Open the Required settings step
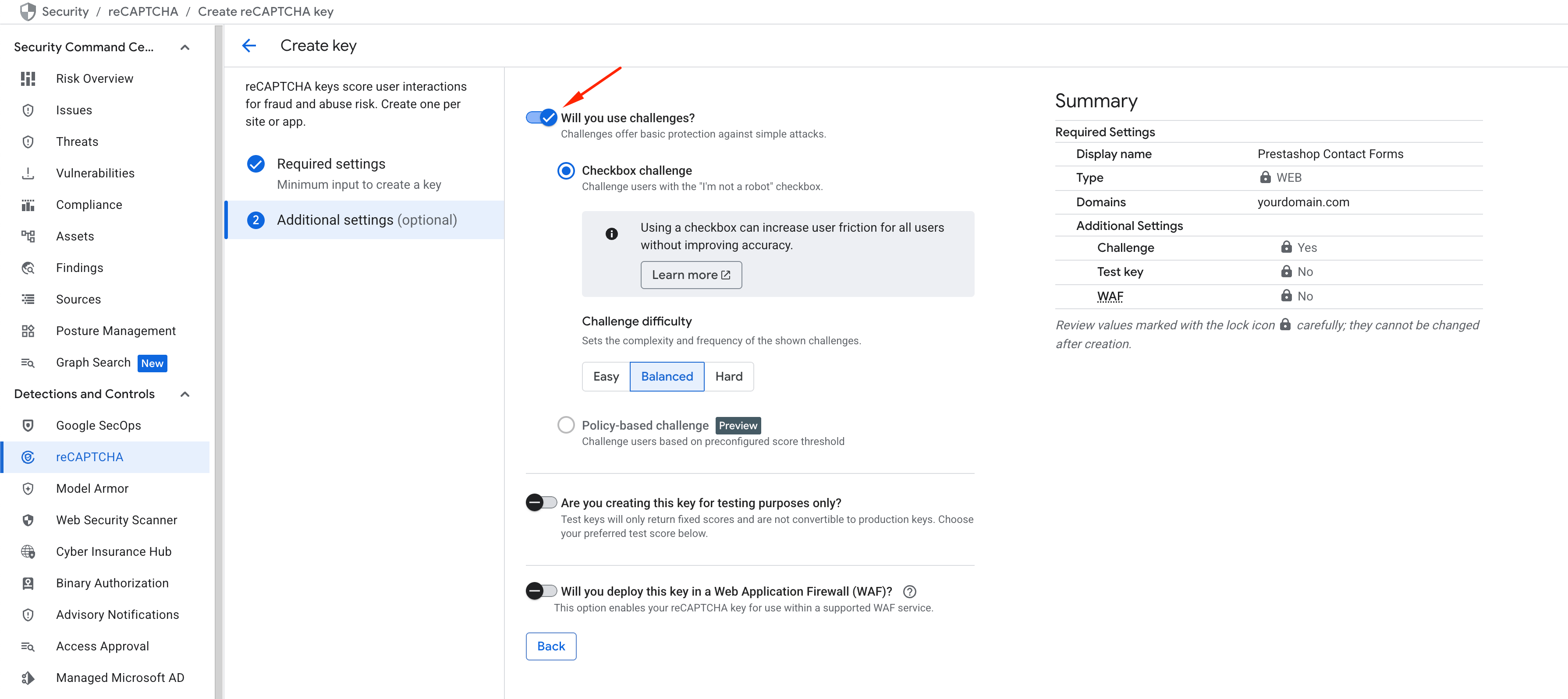Screen dimensions: 1568x699 [x=331, y=164]
